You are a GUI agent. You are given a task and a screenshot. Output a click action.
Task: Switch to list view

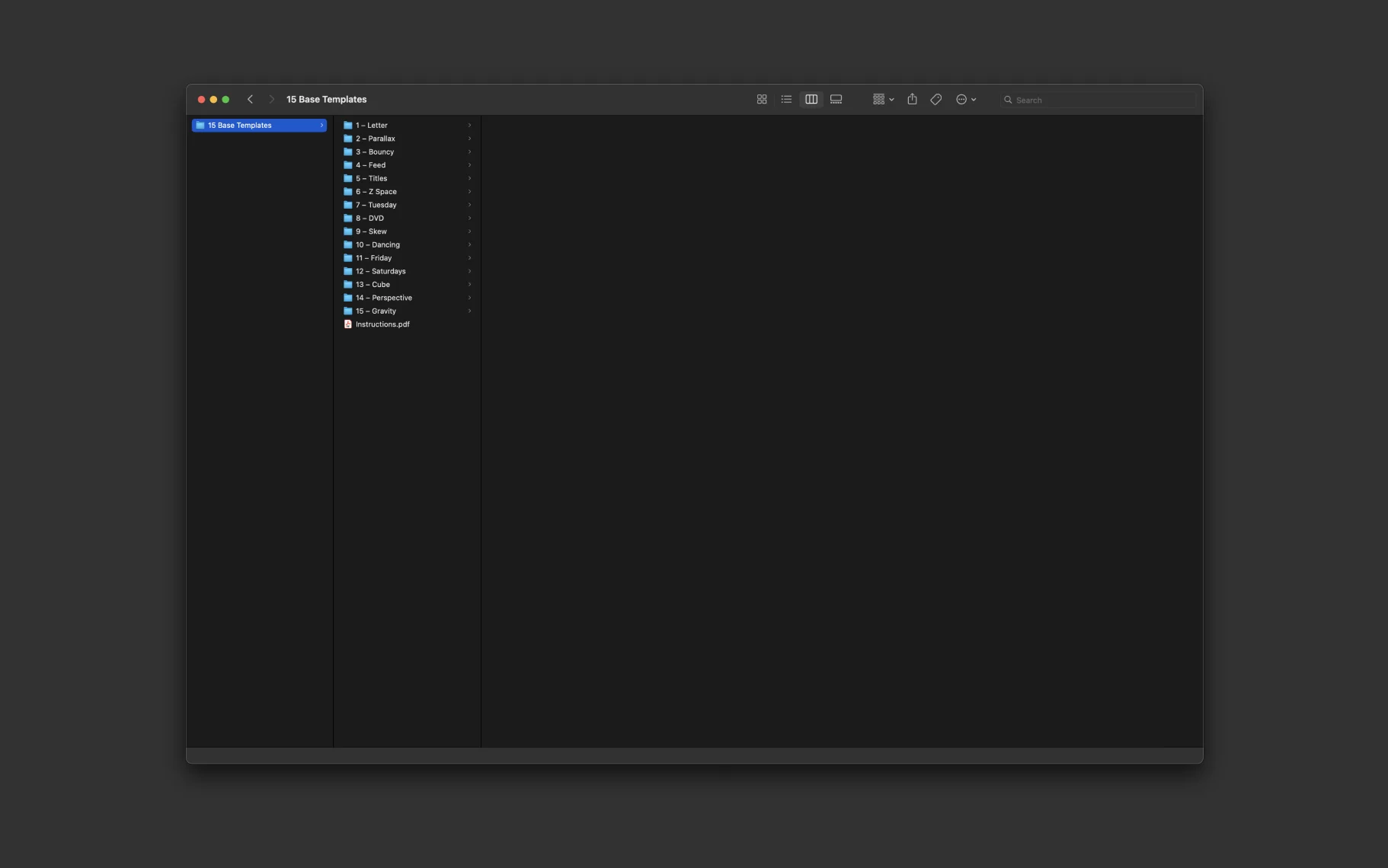(x=786, y=100)
